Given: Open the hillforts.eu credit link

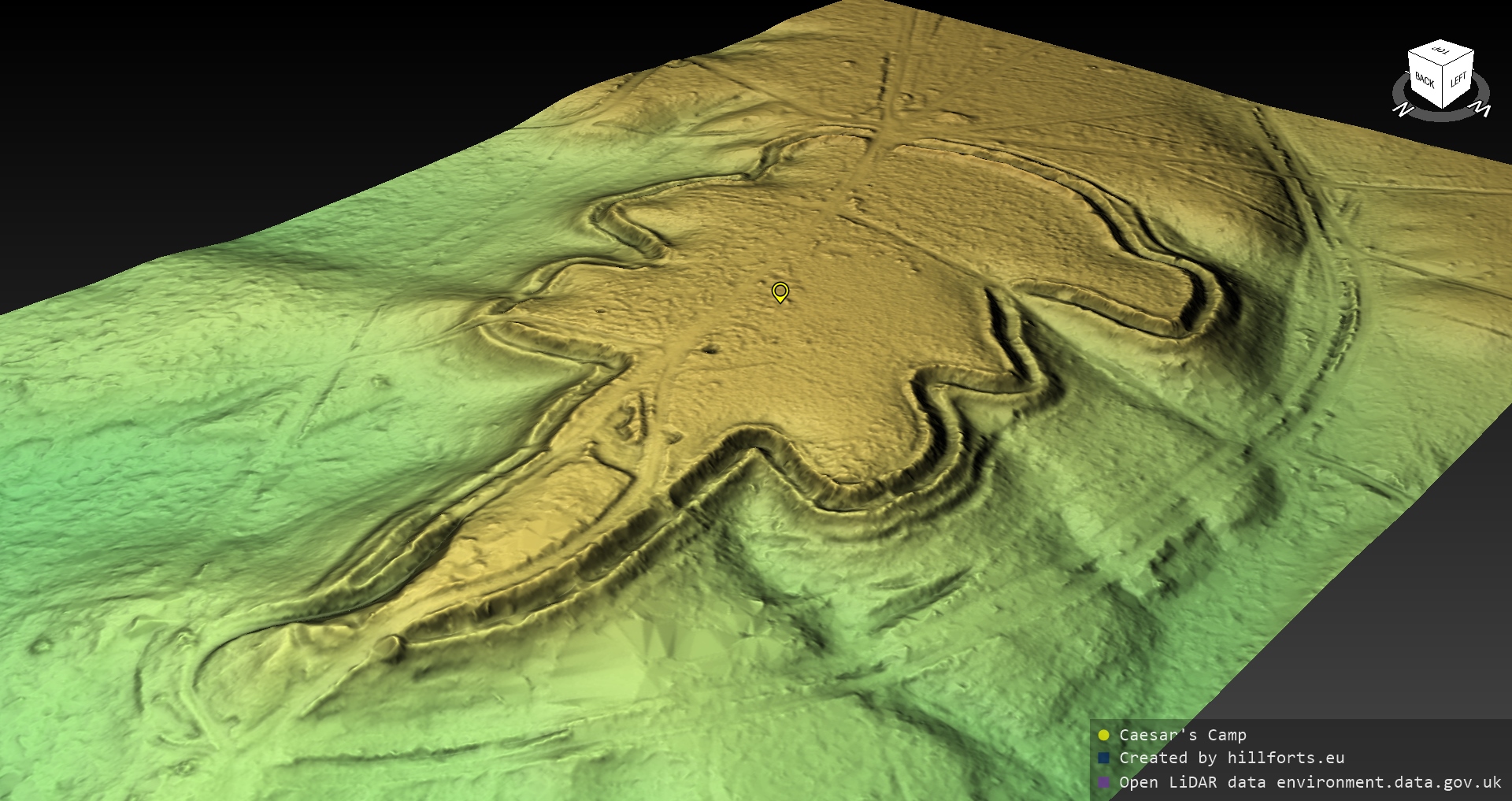Looking at the screenshot, I should [1285, 758].
